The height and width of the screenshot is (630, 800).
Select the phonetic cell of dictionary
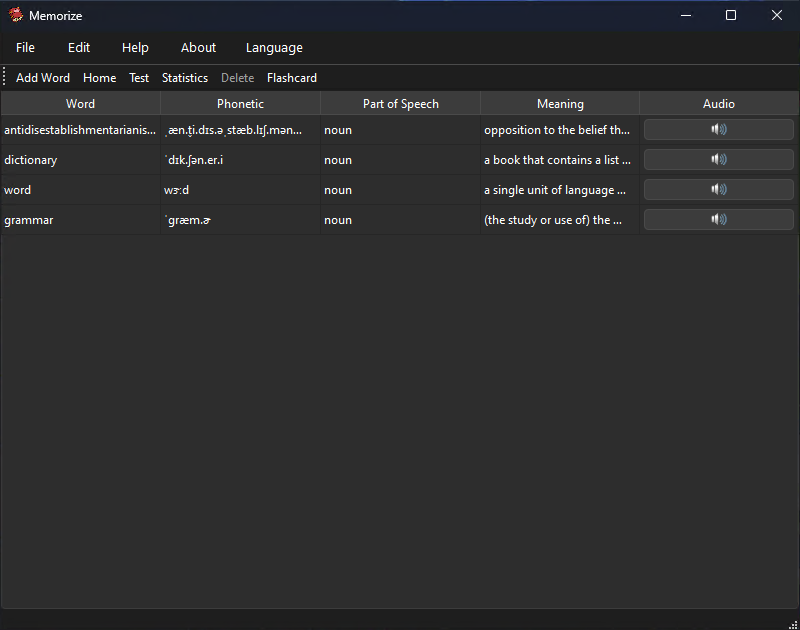click(240, 160)
